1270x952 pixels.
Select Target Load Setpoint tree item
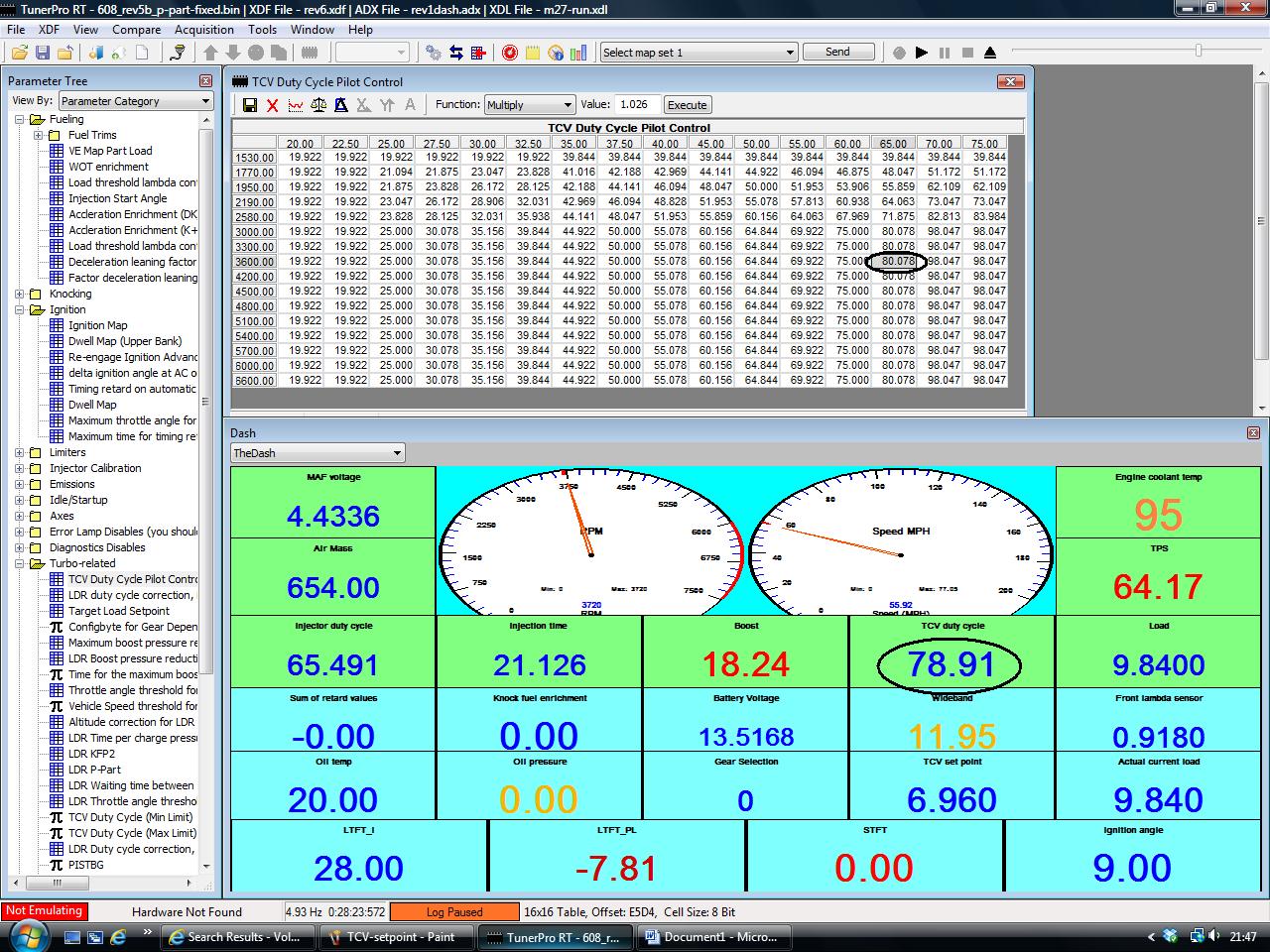[x=119, y=611]
